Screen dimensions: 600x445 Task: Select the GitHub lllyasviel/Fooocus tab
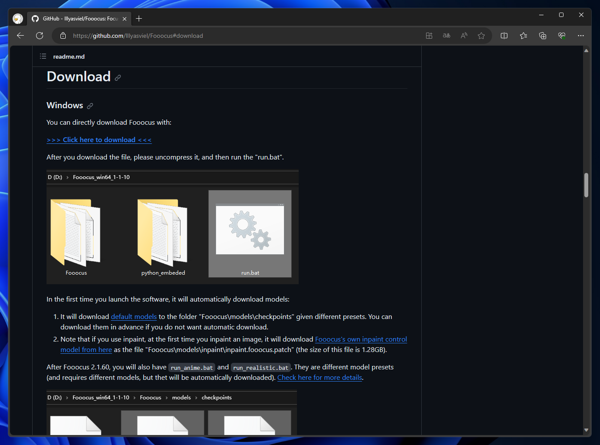coord(78,19)
